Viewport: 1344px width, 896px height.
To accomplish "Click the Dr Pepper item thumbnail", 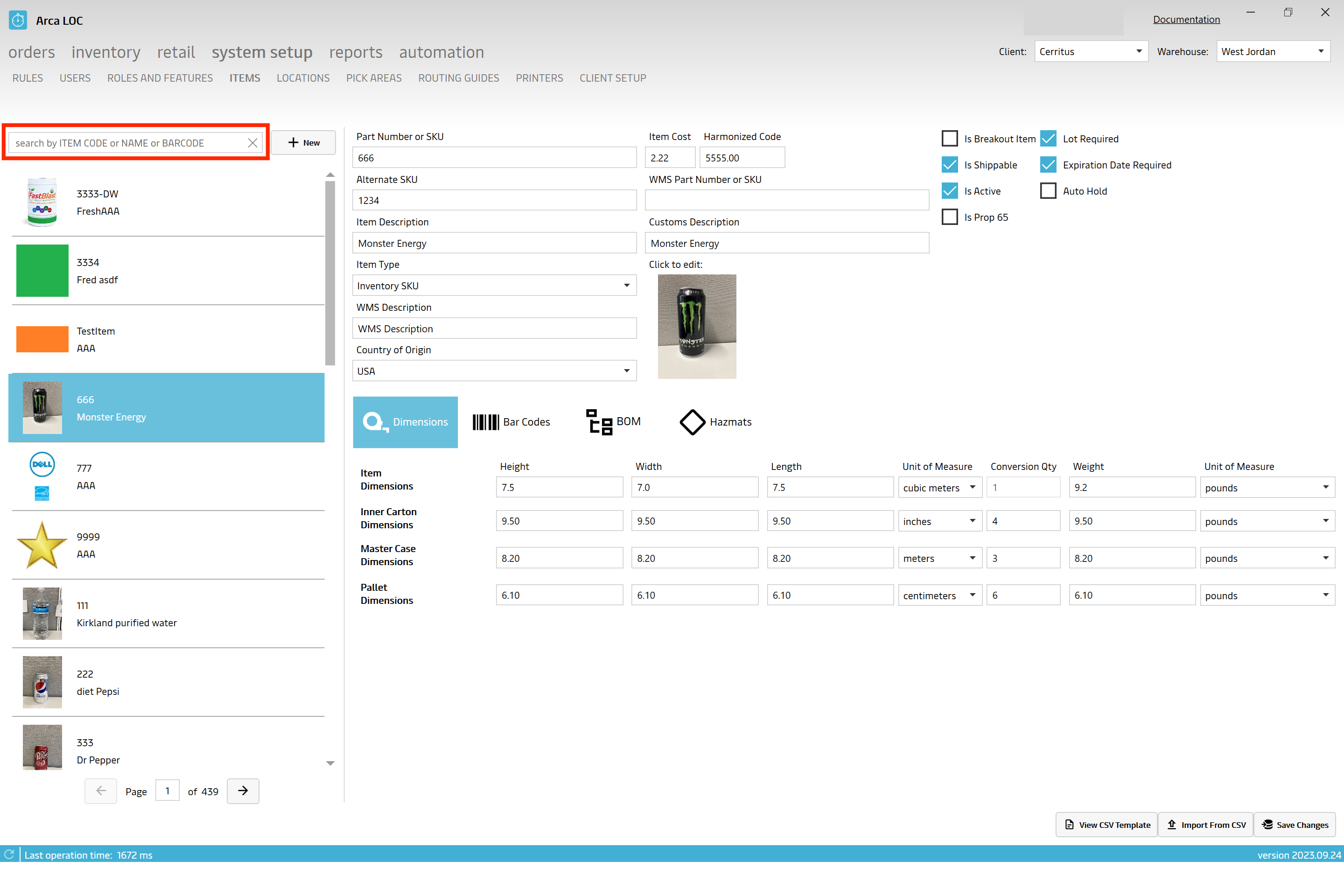I will coord(42,748).
